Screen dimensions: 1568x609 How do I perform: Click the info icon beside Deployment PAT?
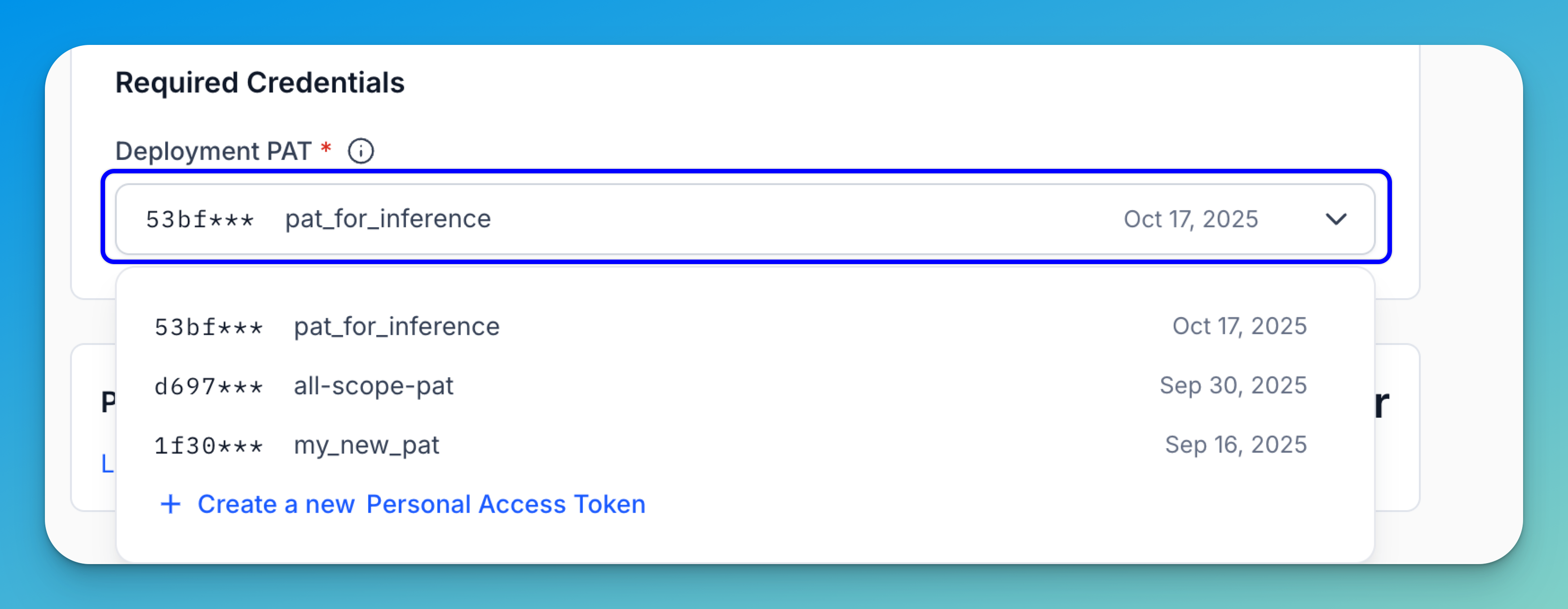361,151
